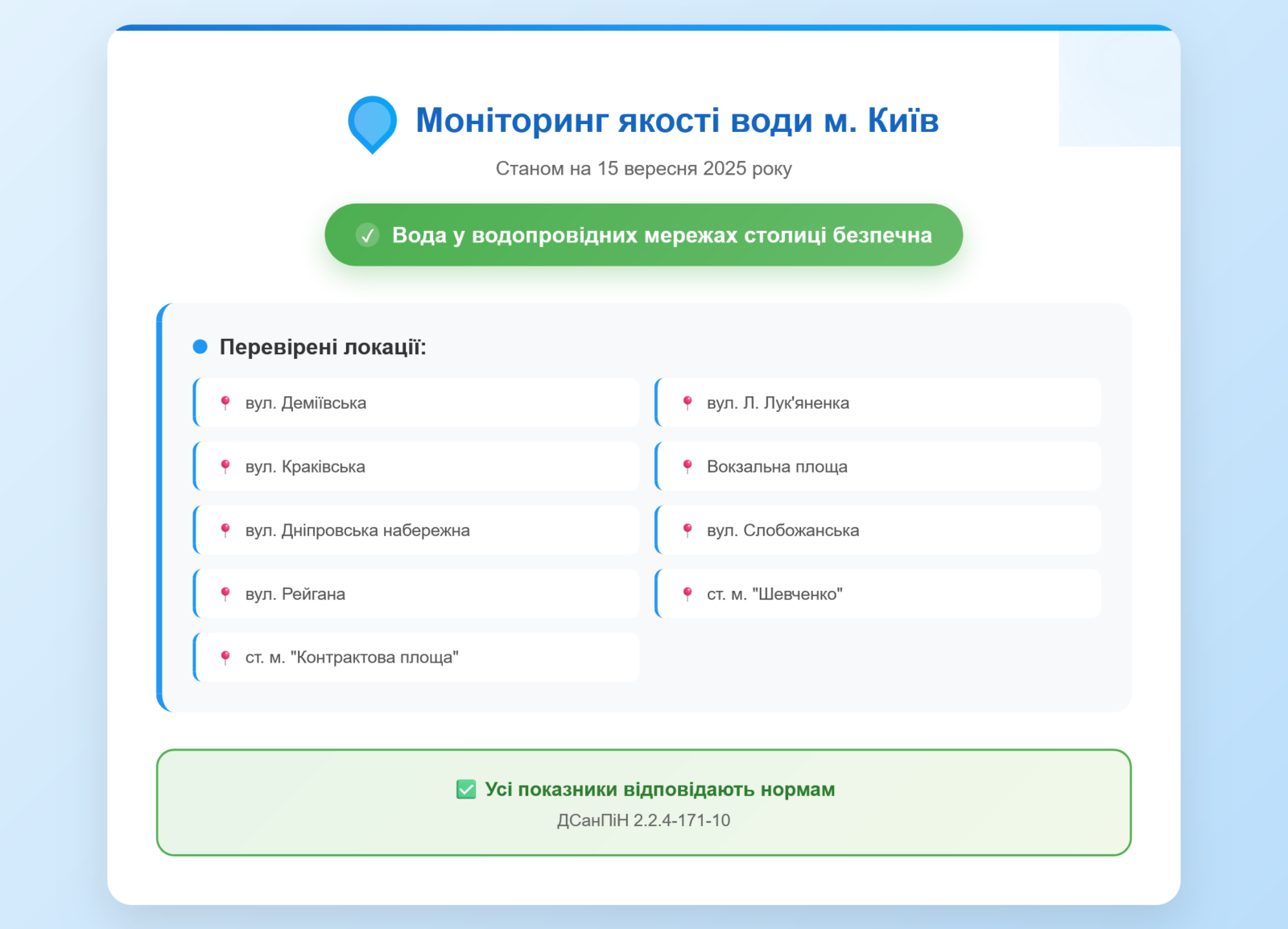Click the green checkbox next to Усі показники
The width and height of the screenshot is (1288, 929).
click(x=466, y=789)
